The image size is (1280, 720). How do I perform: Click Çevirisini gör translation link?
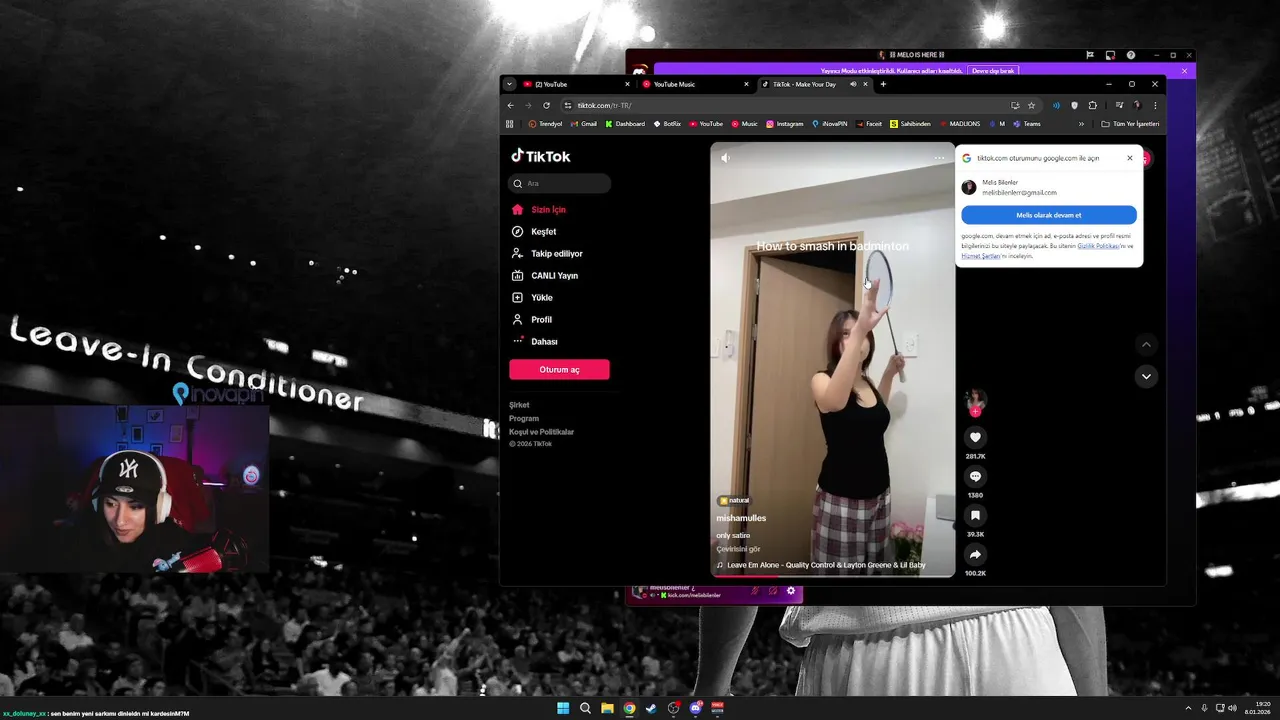(x=738, y=549)
